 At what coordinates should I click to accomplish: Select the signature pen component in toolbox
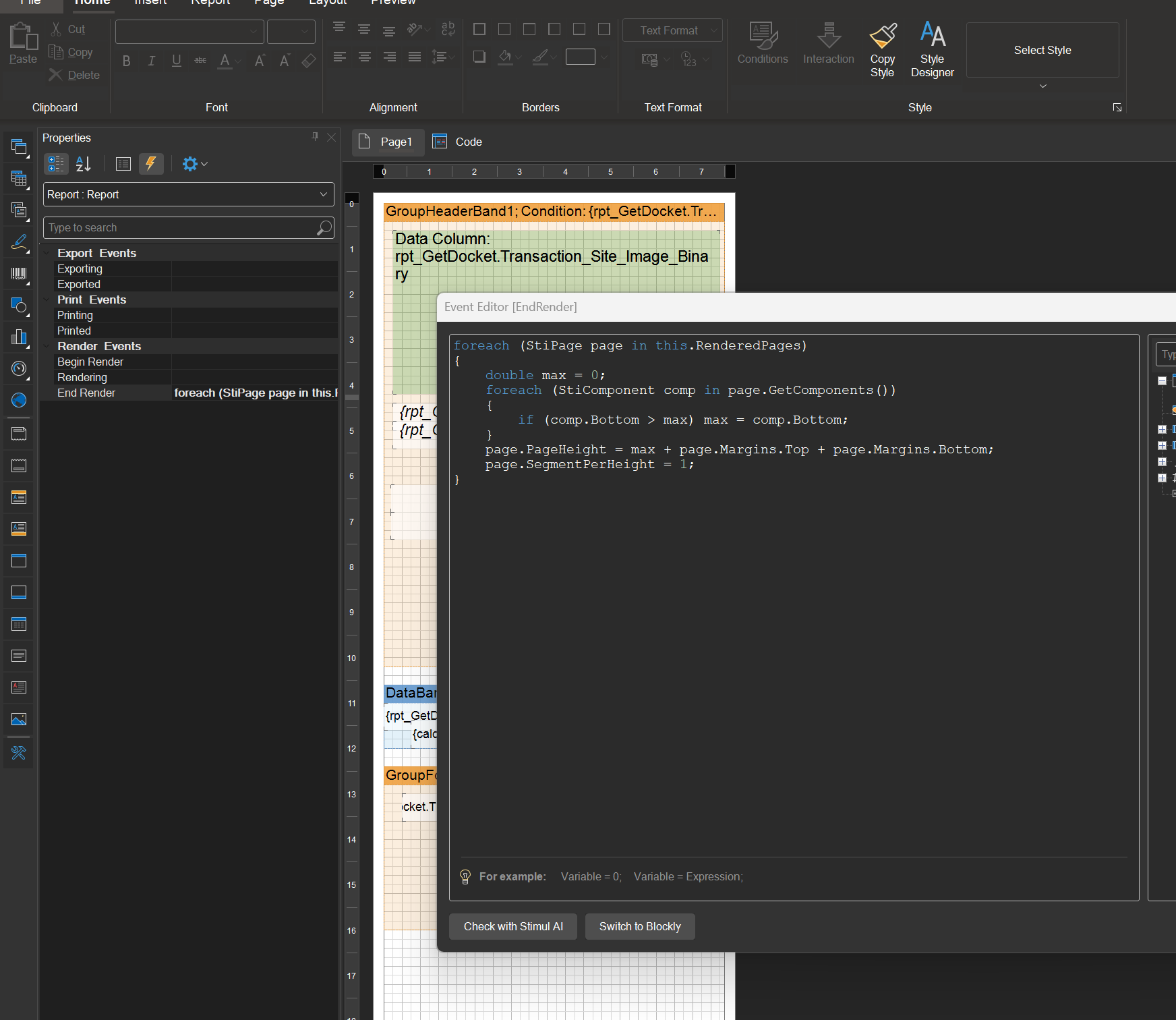[x=19, y=242]
